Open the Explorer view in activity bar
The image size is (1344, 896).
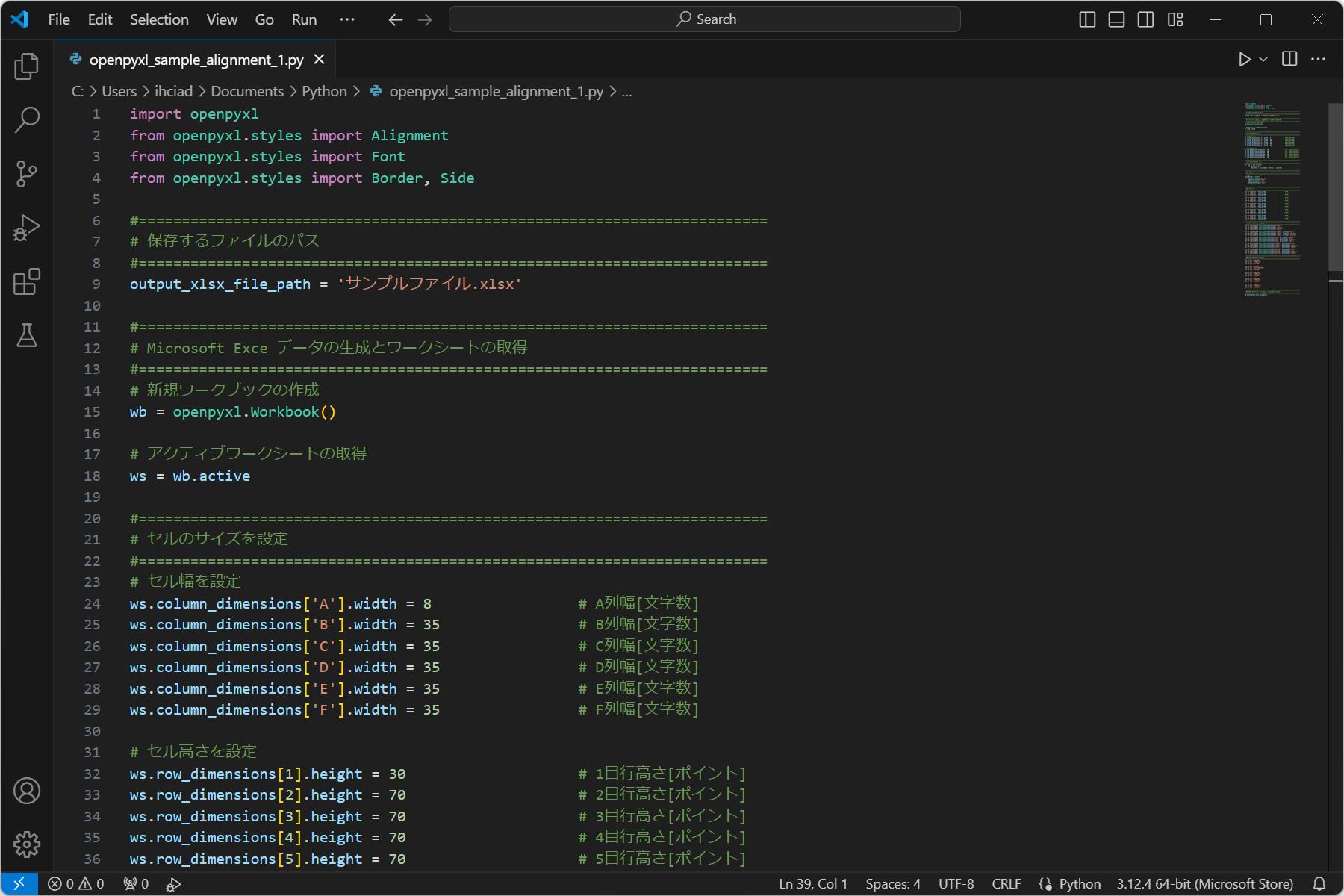[27, 66]
